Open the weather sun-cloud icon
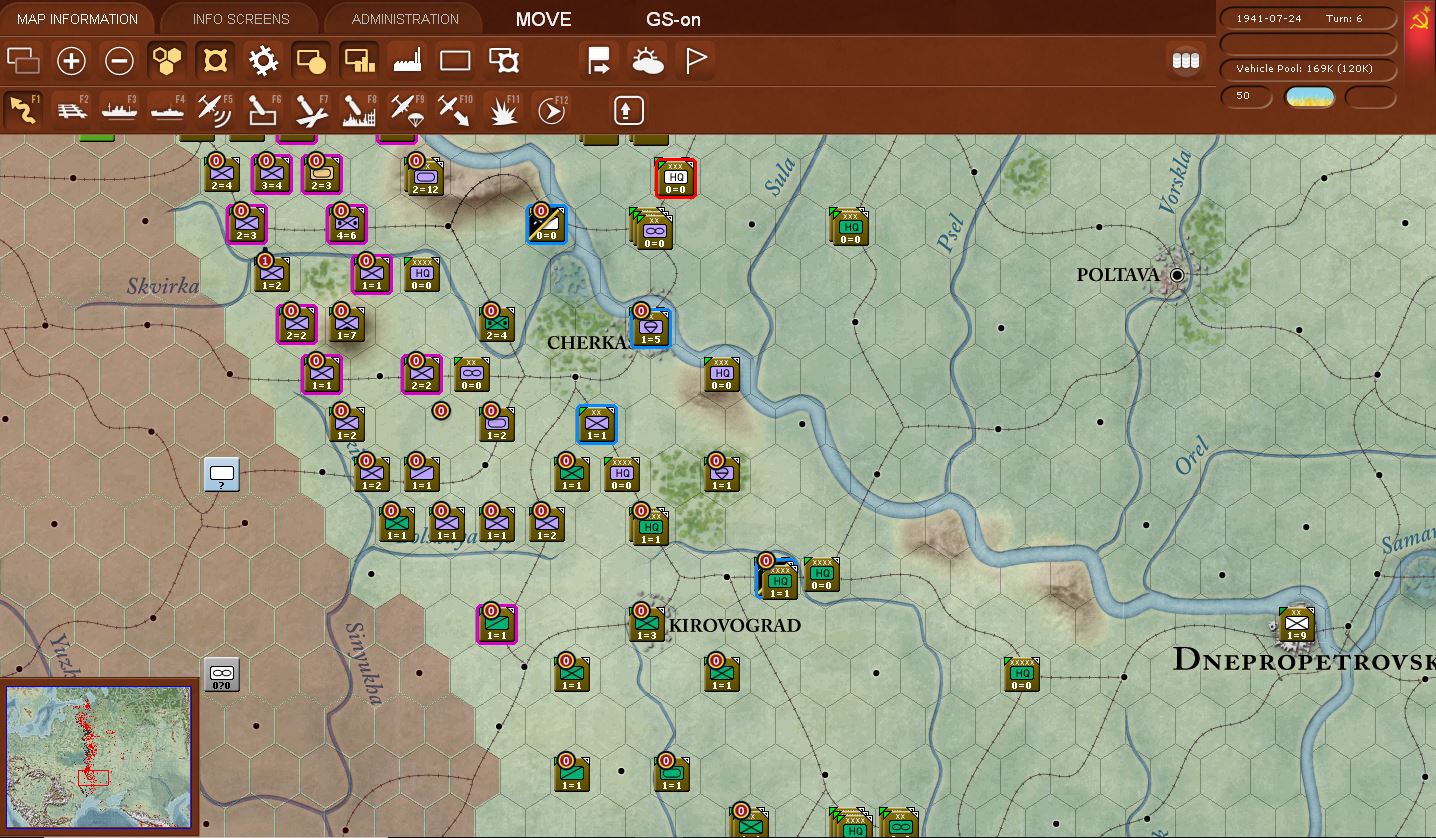 [x=647, y=61]
